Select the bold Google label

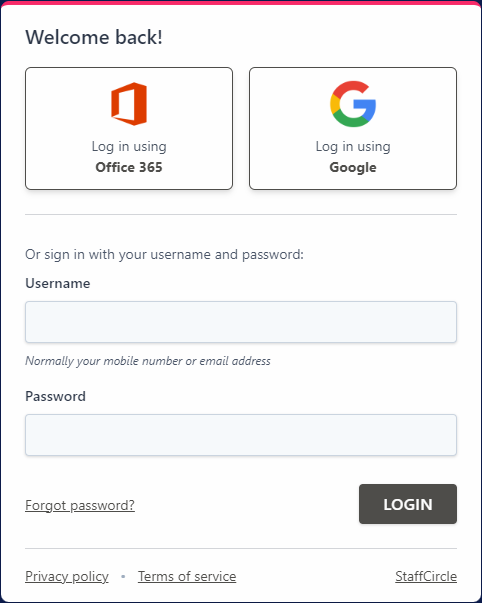pos(353,168)
